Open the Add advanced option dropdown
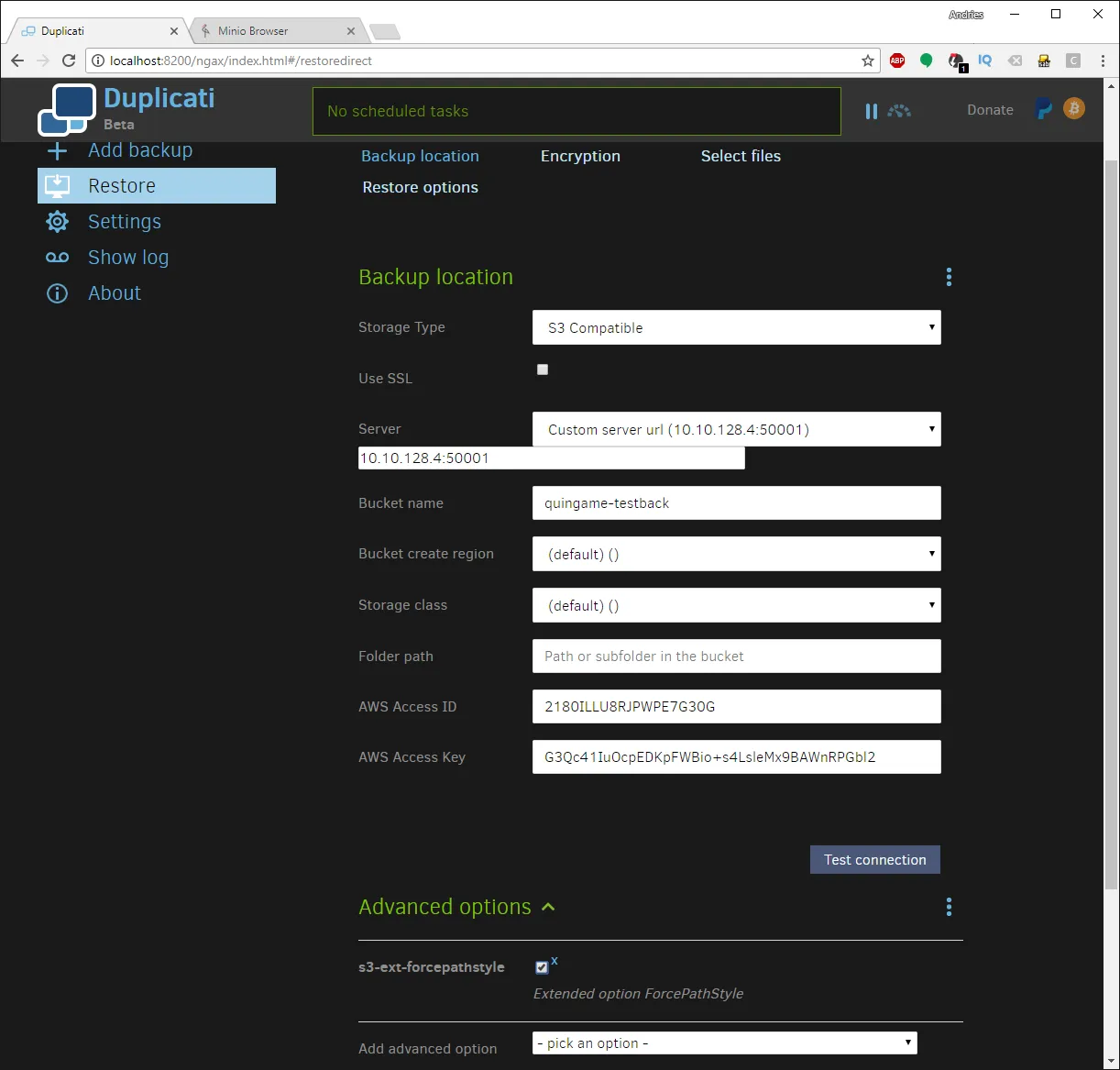 725,1043
